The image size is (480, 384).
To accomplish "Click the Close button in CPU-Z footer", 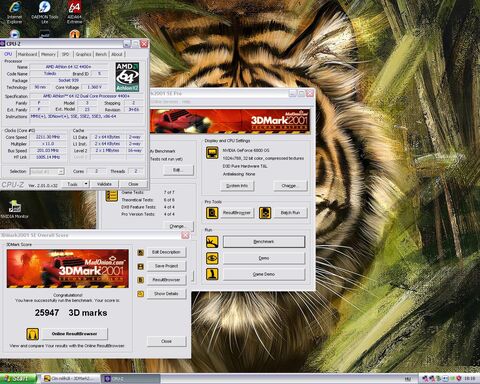I will [133, 184].
